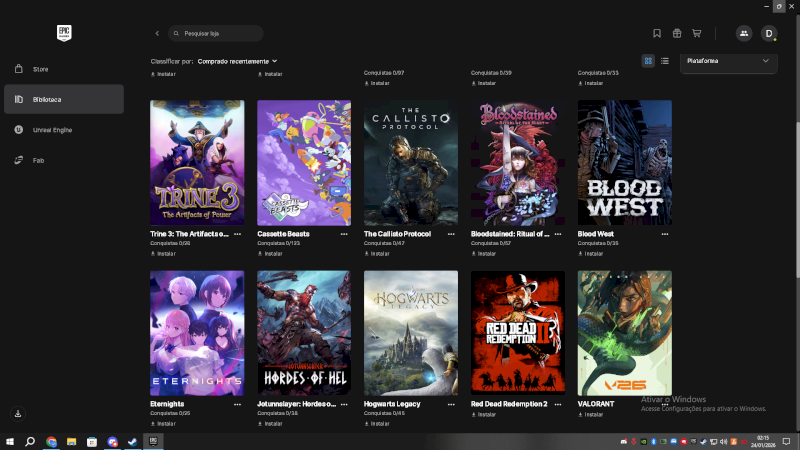
Task: Open the VALORANT cover thumbnail
Action: click(624, 333)
